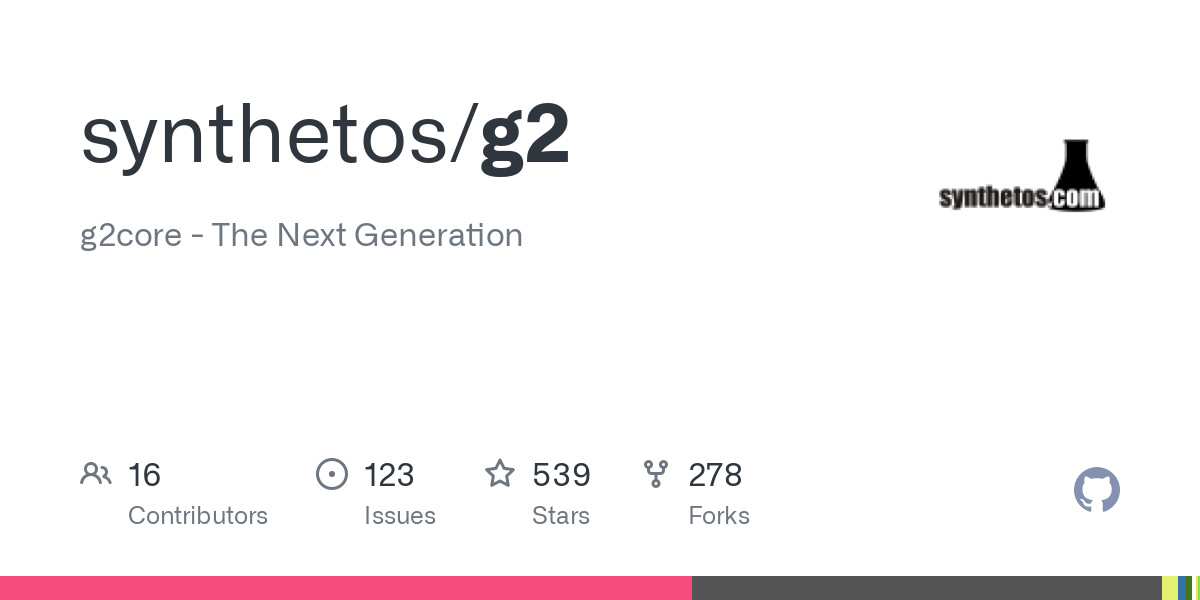Select the "Stars" label
1200x600 pixels.
pos(561,516)
